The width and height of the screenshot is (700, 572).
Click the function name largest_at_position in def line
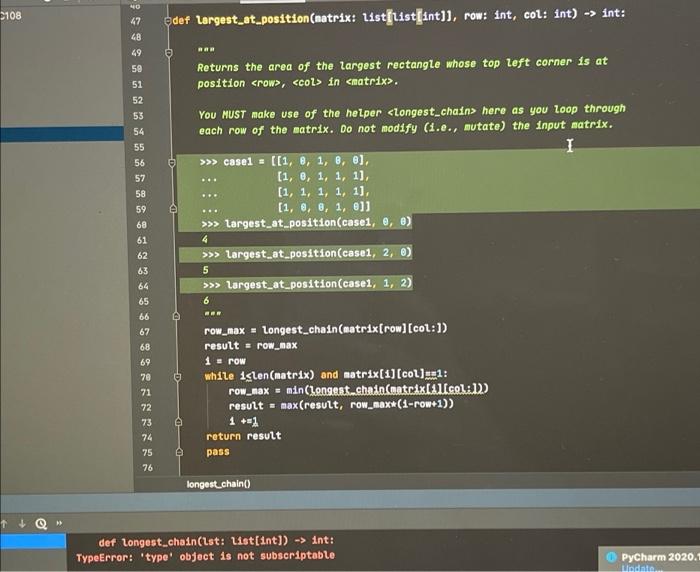252,19
